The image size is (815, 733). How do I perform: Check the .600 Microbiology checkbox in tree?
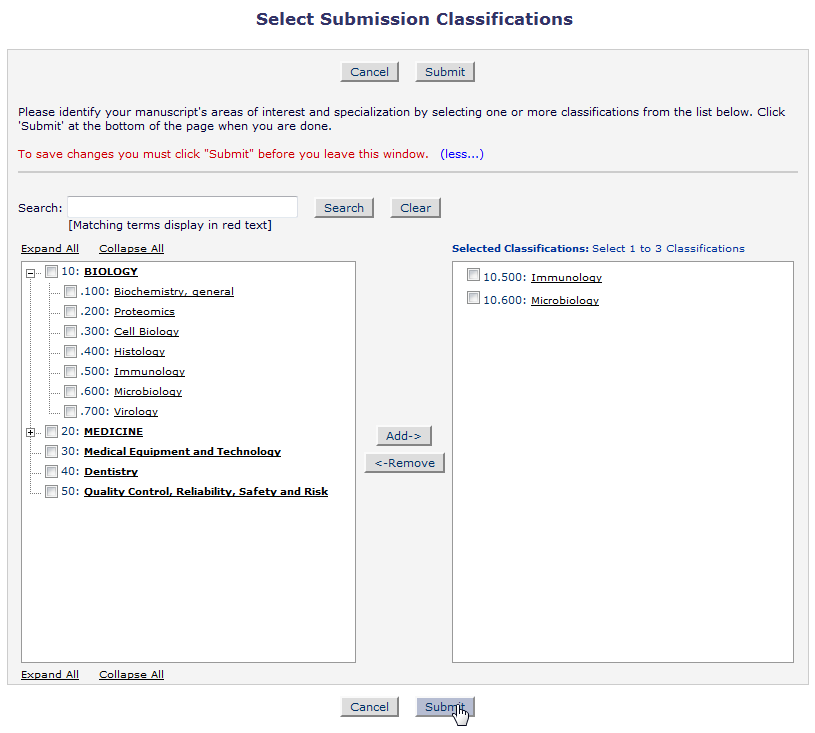pyautogui.click(x=70, y=391)
